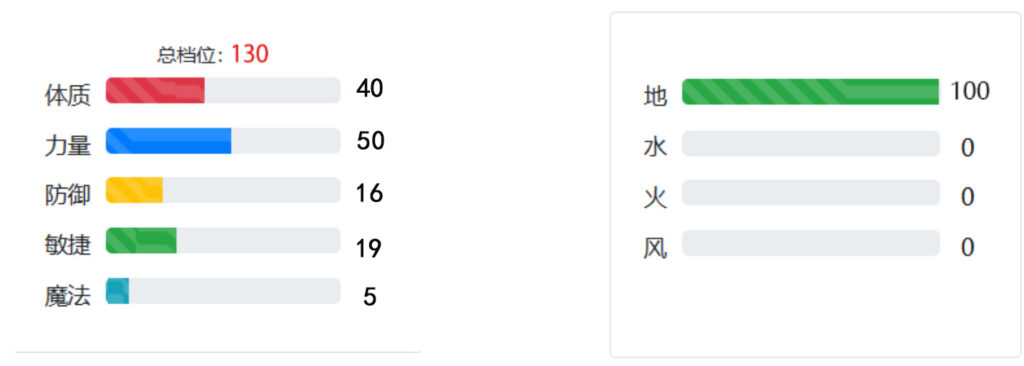Screen dimensions: 1024x366
Task: Click the 地 value 100
Action: (970, 92)
